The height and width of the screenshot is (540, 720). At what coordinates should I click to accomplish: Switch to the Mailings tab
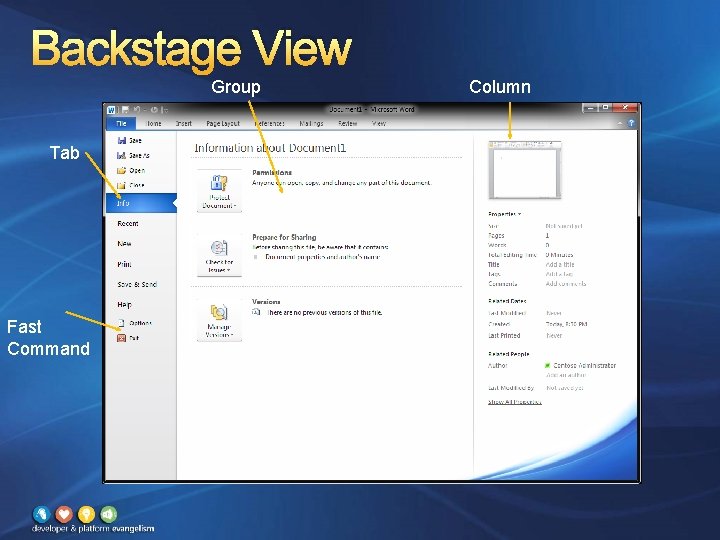(x=311, y=124)
